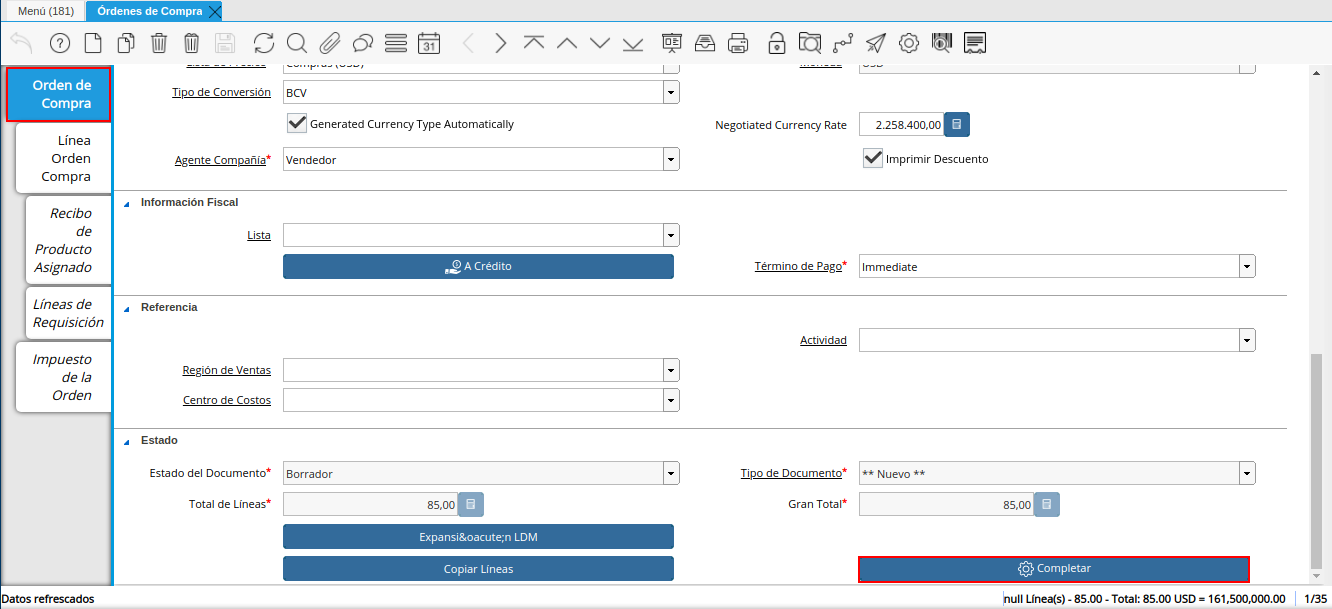
Task: Open the Centro de Costos dropdown
Action: click(670, 400)
